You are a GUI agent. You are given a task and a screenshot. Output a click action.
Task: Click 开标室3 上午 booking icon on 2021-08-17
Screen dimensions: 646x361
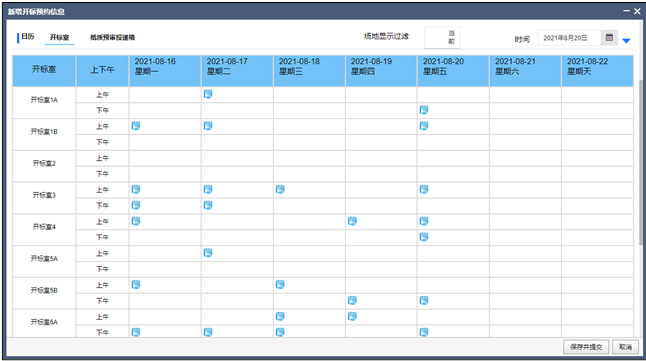coord(208,189)
